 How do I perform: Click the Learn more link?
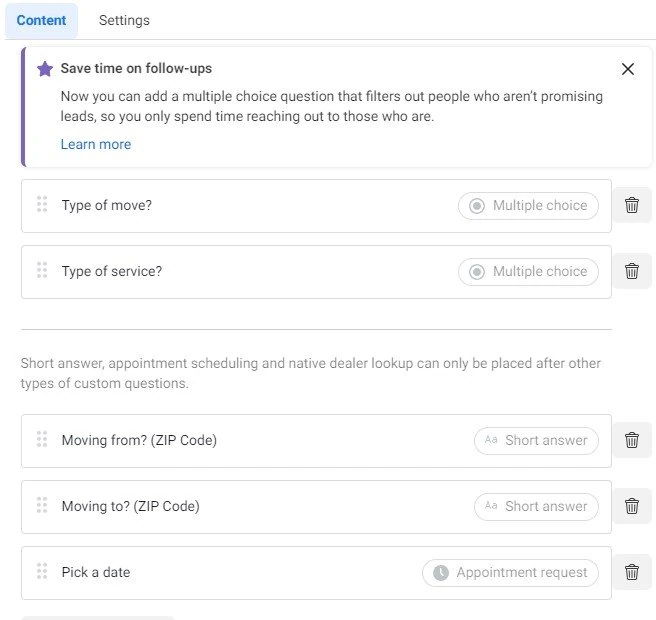point(96,144)
